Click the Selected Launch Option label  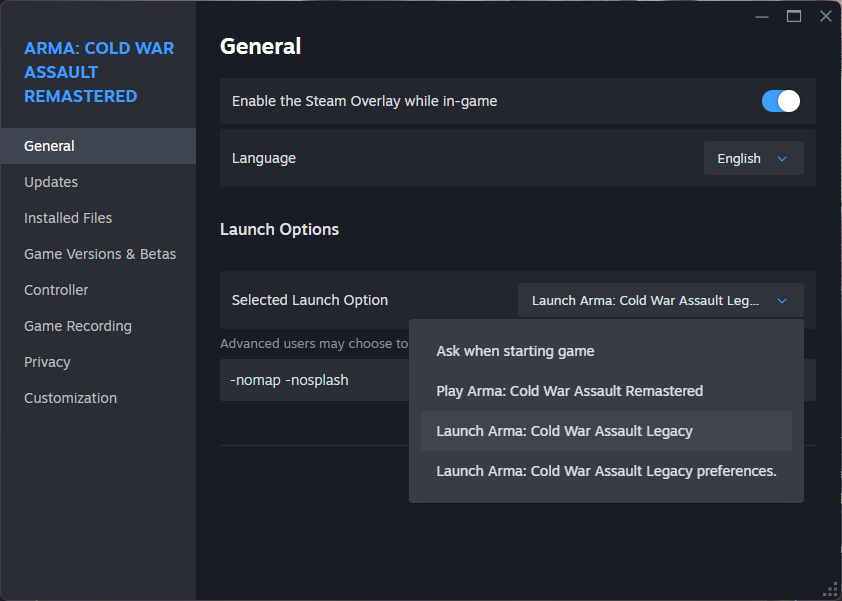(310, 300)
